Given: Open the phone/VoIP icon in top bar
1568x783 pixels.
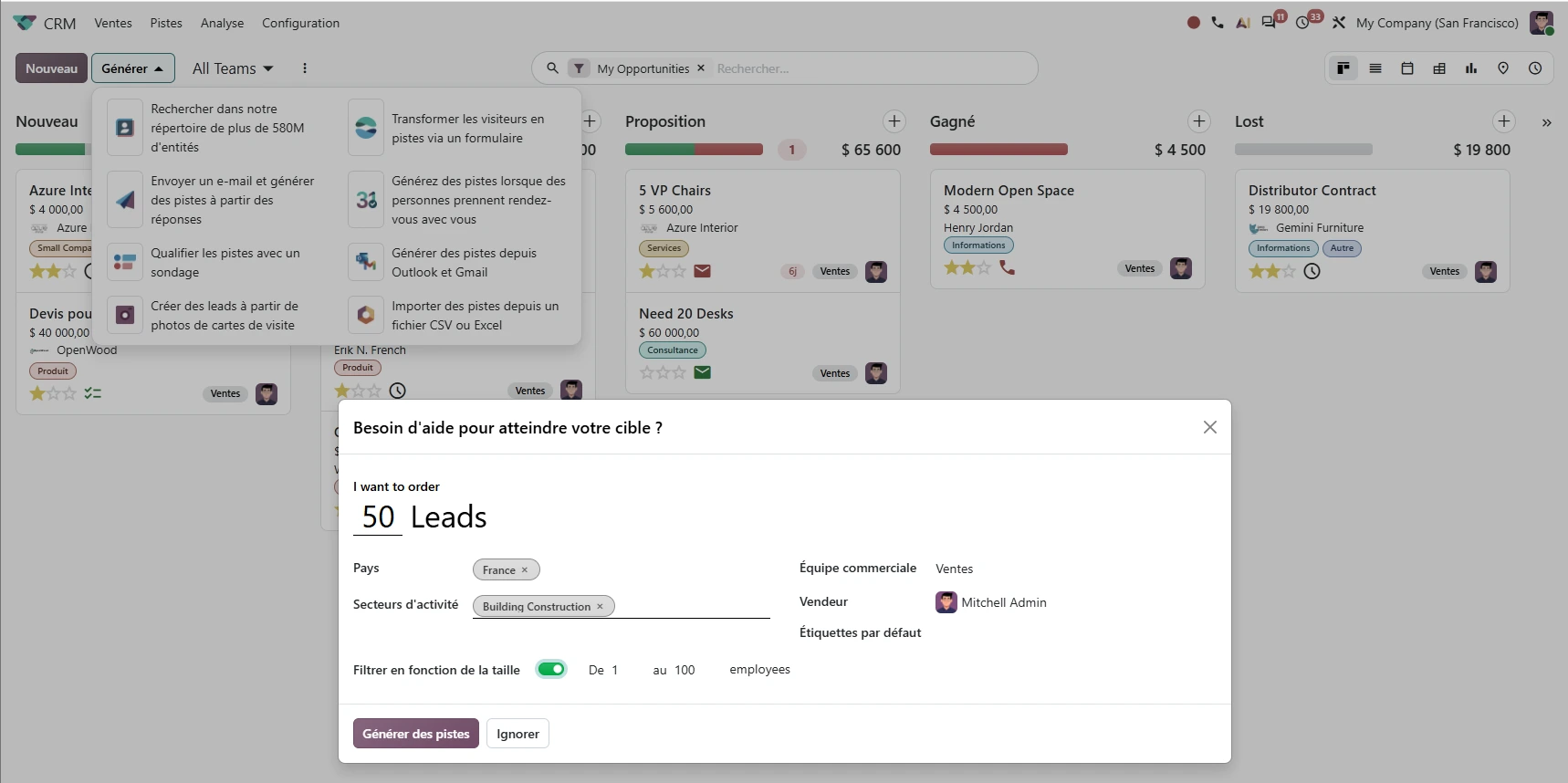Looking at the screenshot, I should [x=1218, y=23].
